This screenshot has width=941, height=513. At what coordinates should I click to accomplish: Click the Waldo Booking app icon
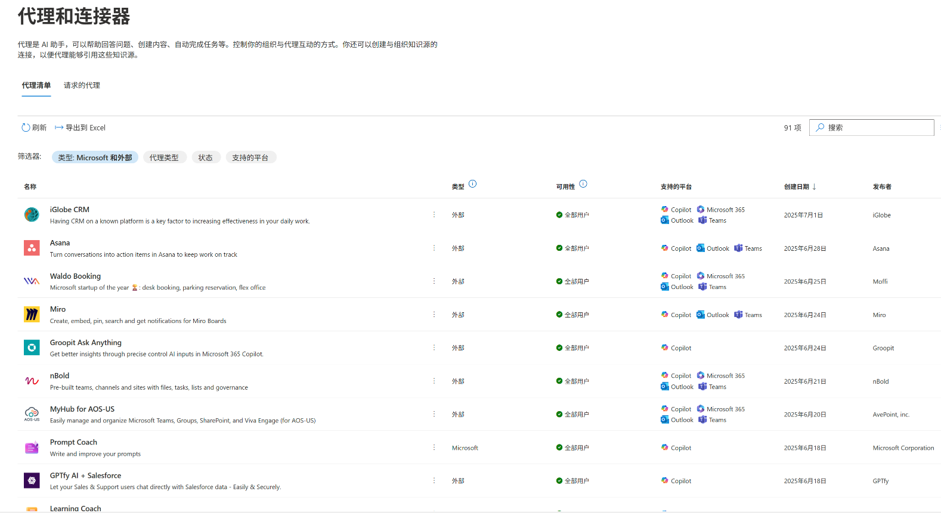coord(32,281)
